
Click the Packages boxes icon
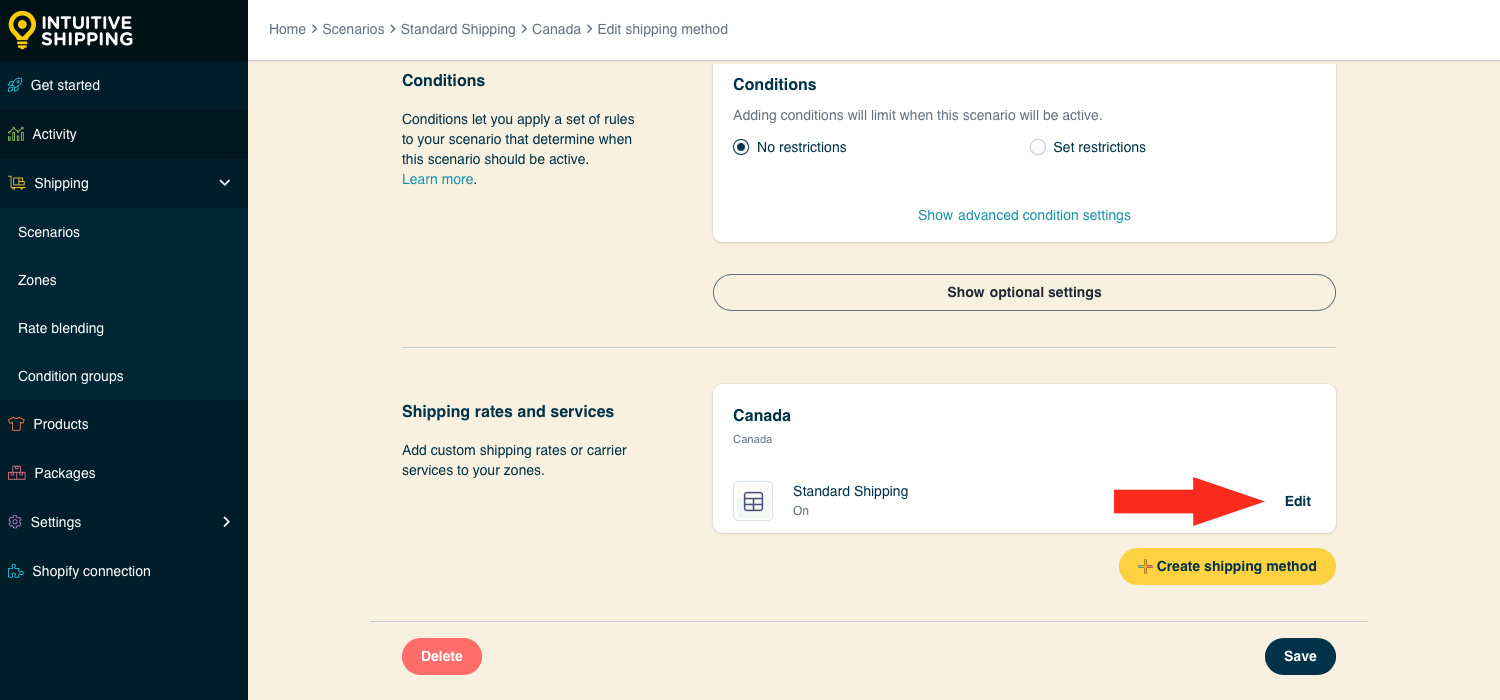17,473
